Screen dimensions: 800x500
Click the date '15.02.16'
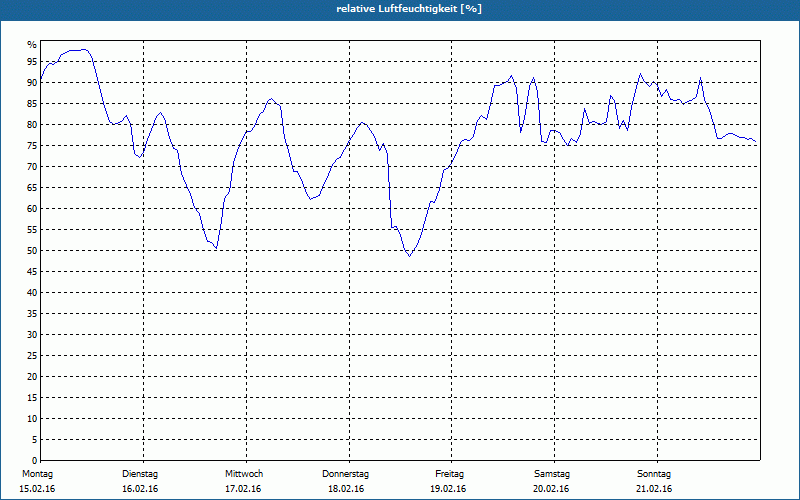(x=37, y=489)
